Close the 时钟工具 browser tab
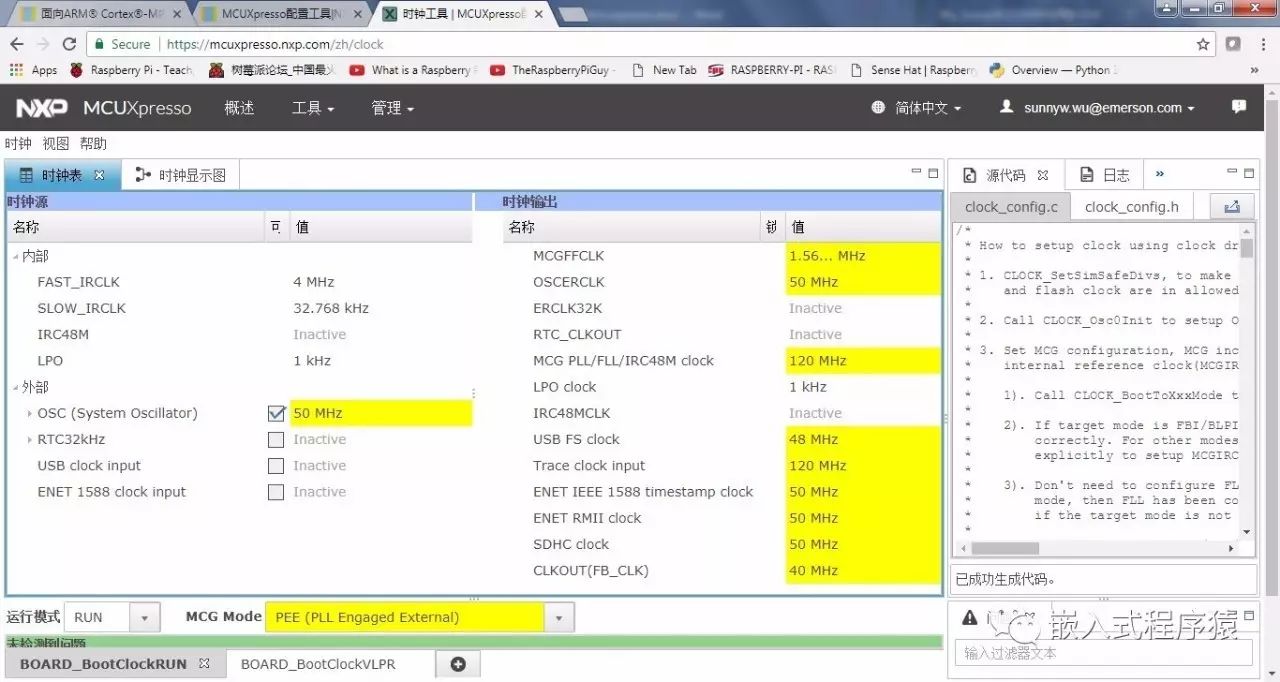The height and width of the screenshot is (682, 1280). [537, 14]
